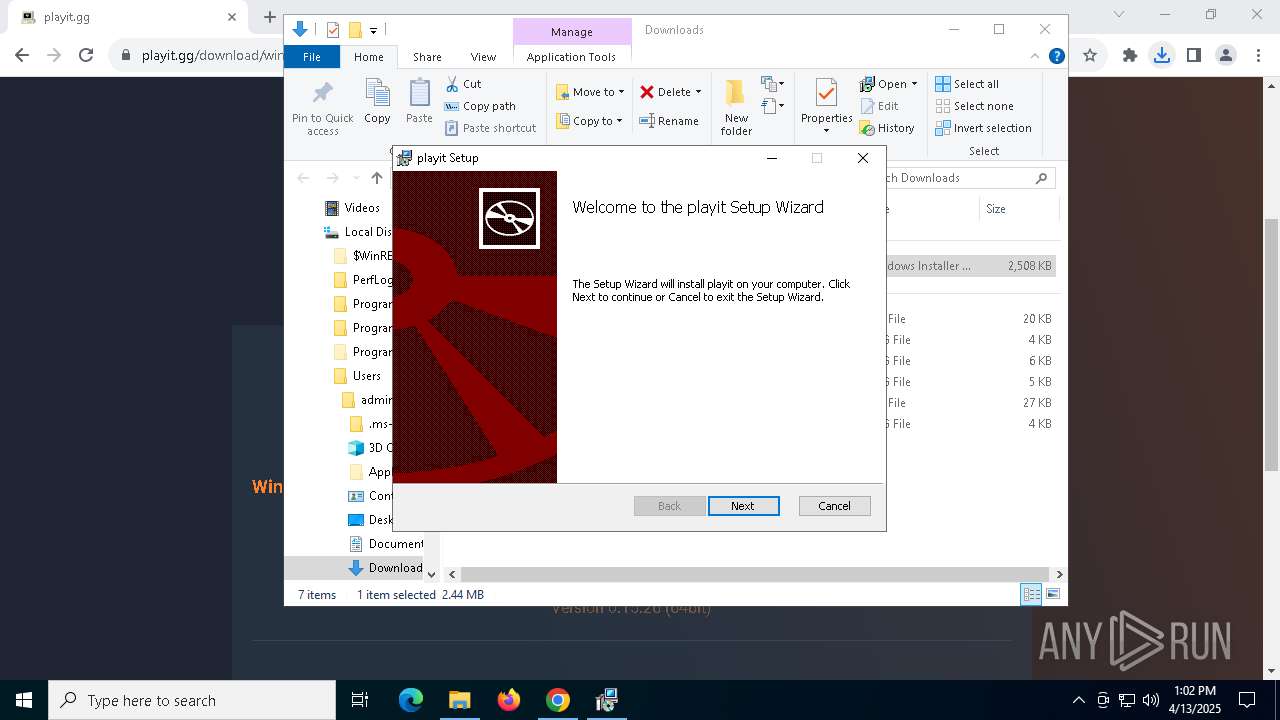This screenshot has width=1280, height=720.
Task: Open Chrome profile icon
Action: pos(1225,56)
